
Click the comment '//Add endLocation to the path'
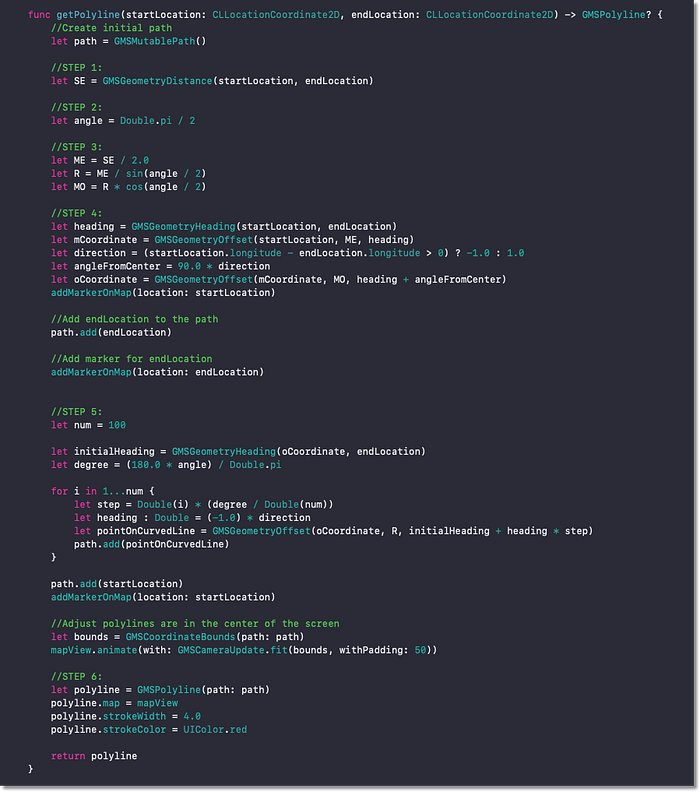tap(134, 319)
